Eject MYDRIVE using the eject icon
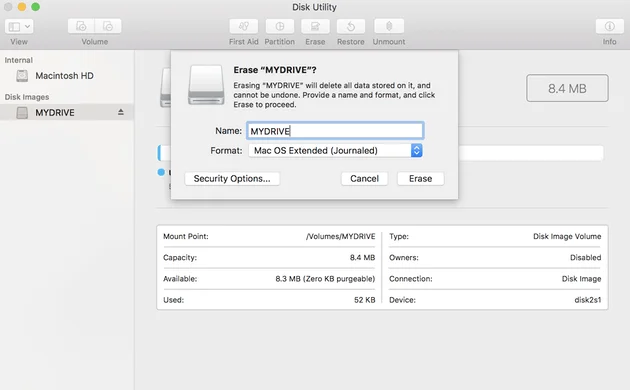 [121, 112]
